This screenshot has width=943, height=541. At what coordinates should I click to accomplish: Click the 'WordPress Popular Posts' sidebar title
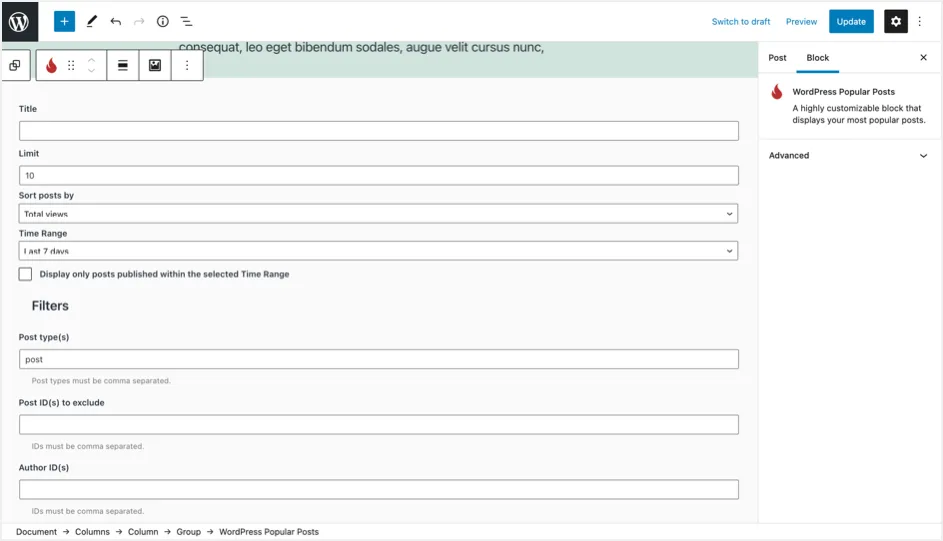843,92
